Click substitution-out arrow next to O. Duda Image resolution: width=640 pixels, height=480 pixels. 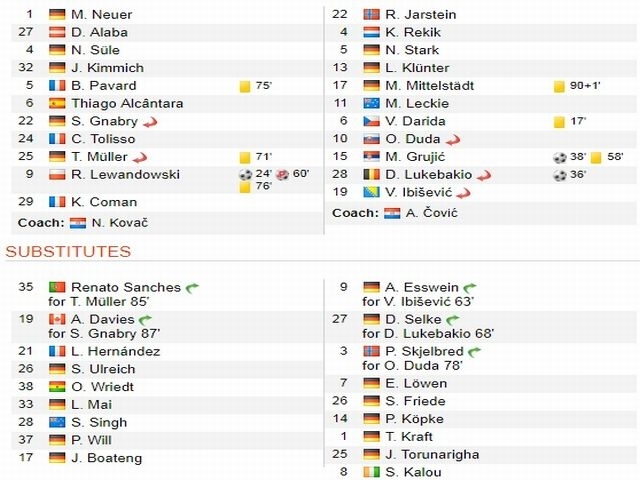453,140
